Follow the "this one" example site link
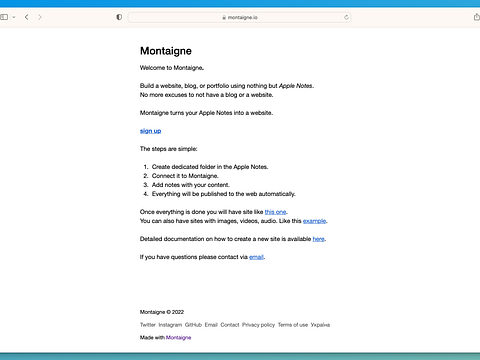The height and width of the screenshot is (360, 480). pyautogui.click(x=275, y=212)
